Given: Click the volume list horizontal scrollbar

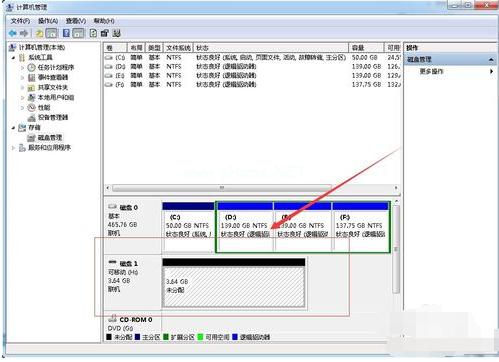Looking at the screenshot, I should click(x=252, y=188).
